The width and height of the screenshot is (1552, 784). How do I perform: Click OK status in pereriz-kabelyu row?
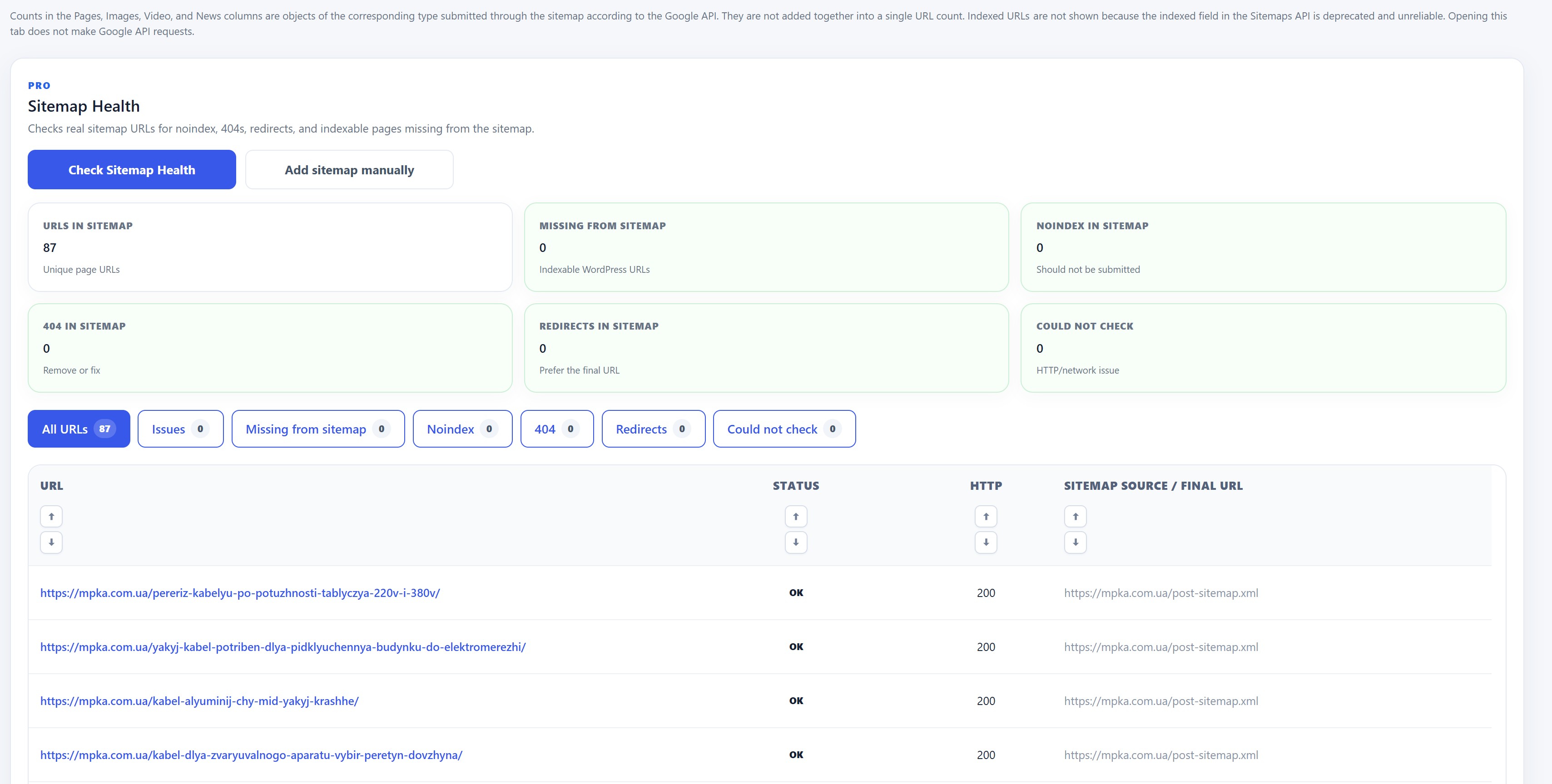coord(796,592)
